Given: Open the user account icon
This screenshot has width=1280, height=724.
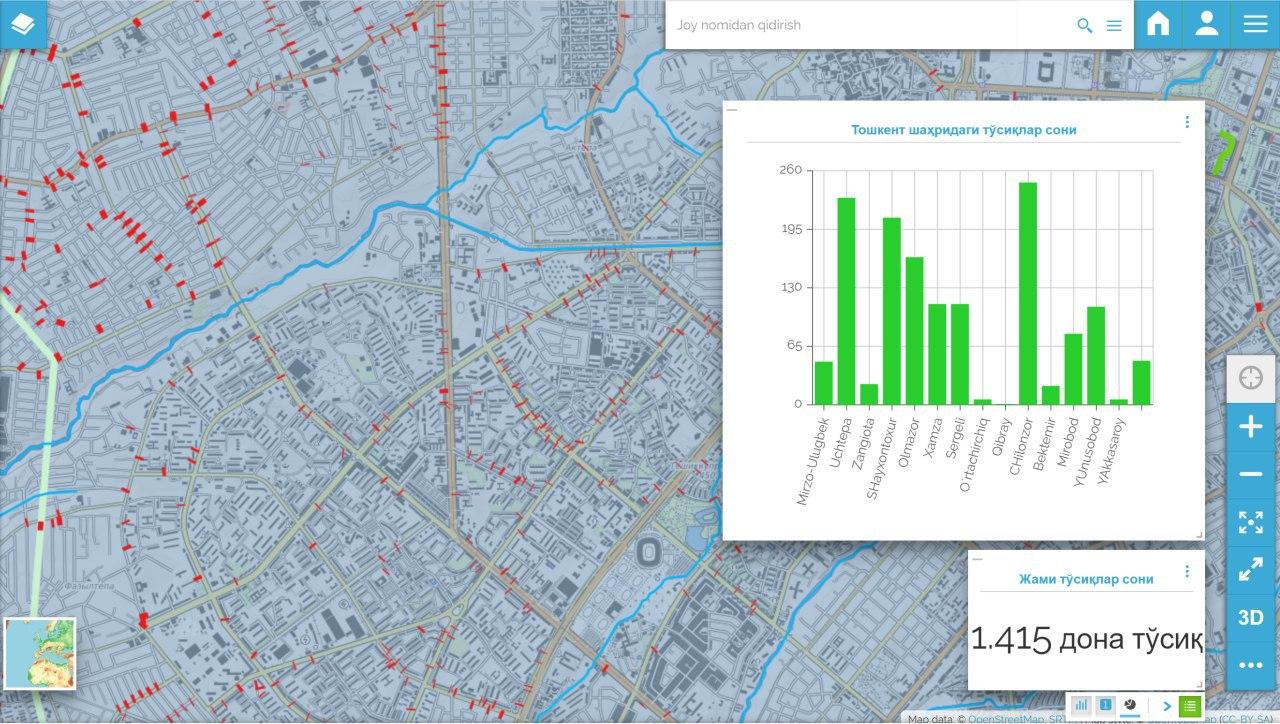Looking at the screenshot, I should (1207, 24).
